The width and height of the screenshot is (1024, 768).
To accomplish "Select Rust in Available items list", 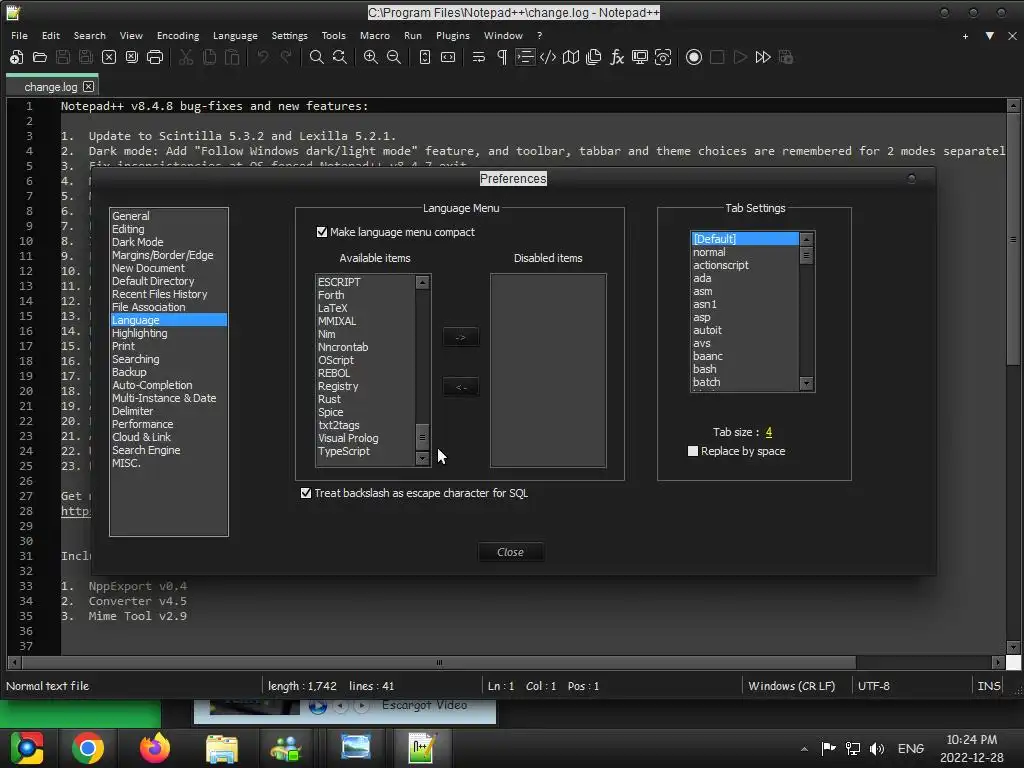I will (366, 399).
